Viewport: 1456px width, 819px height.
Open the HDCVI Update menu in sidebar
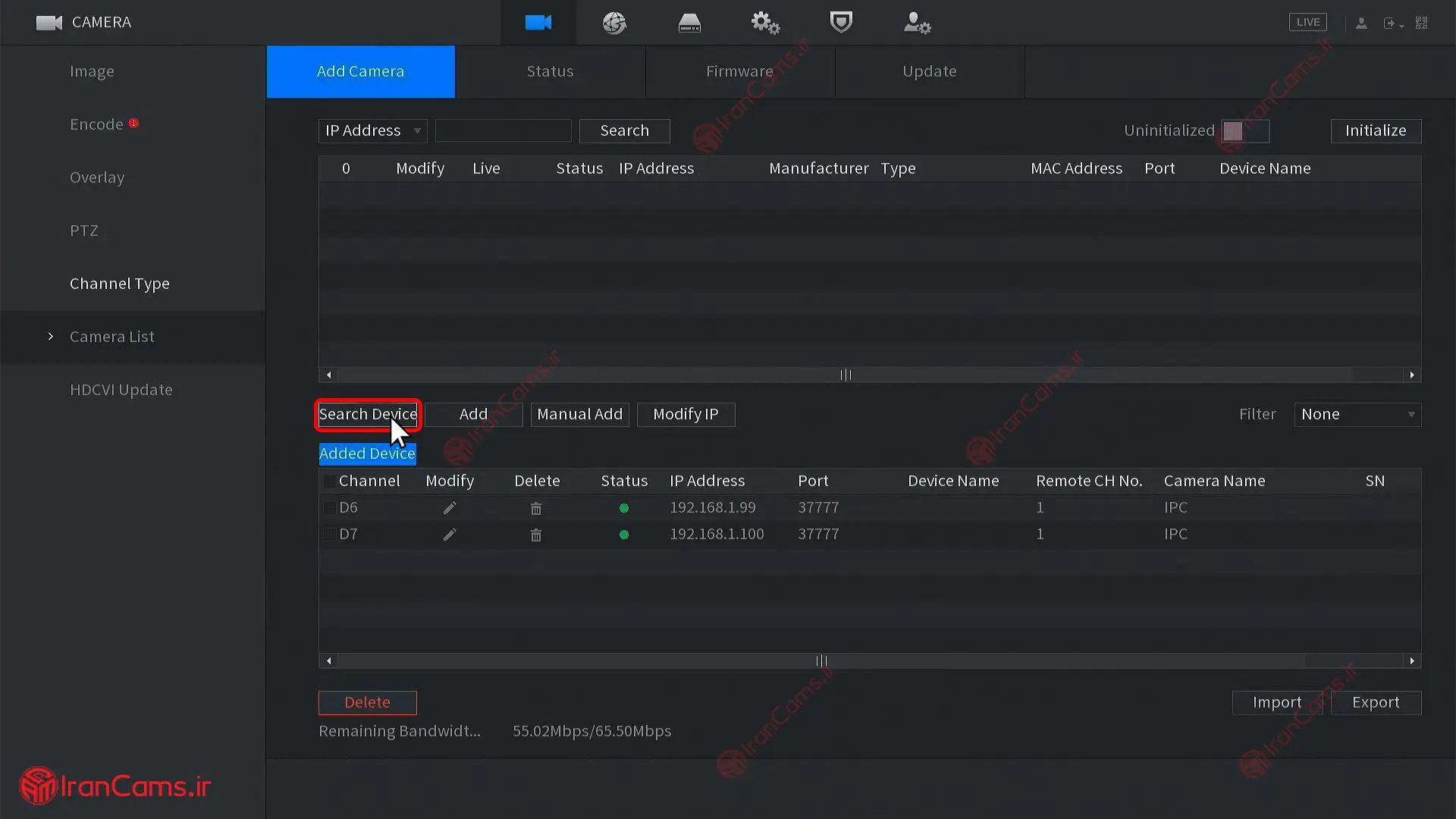121,390
